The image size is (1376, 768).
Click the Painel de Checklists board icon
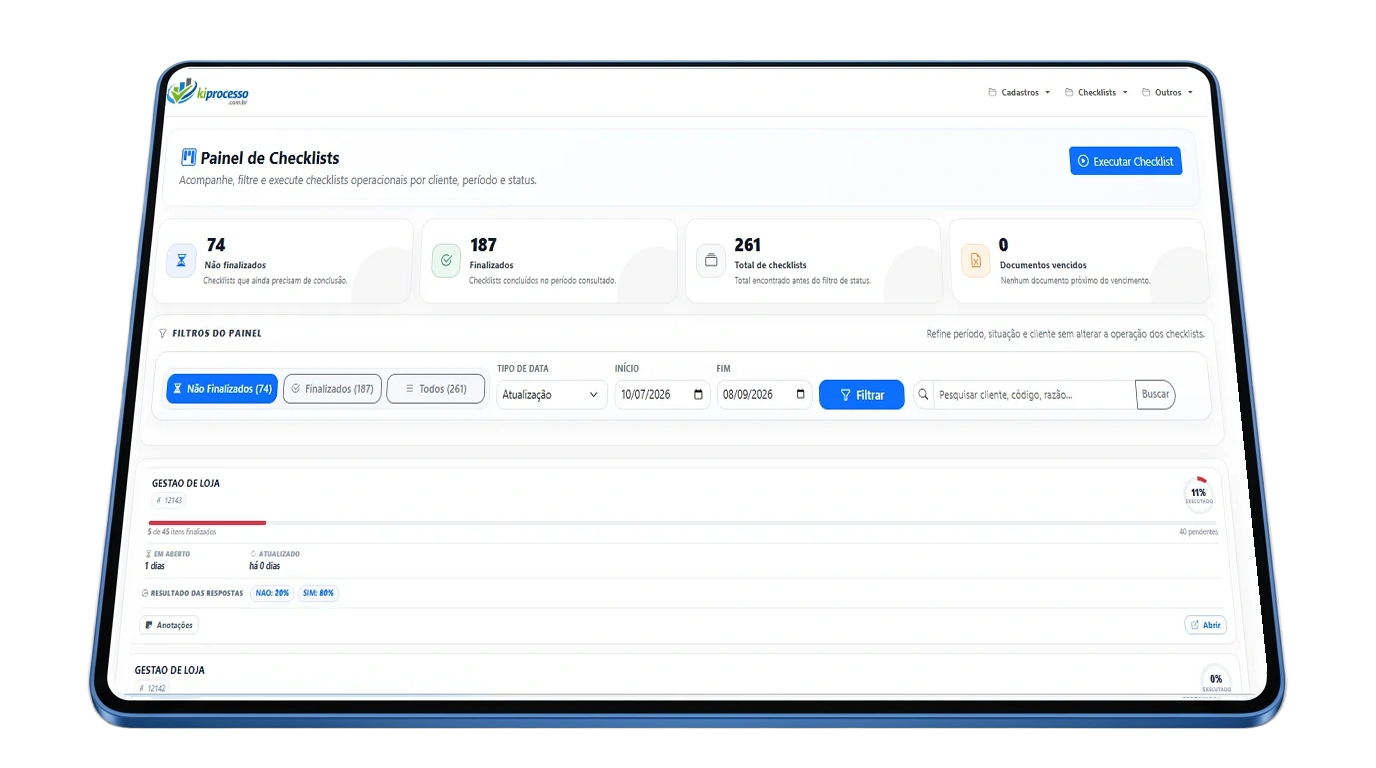click(x=188, y=157)
